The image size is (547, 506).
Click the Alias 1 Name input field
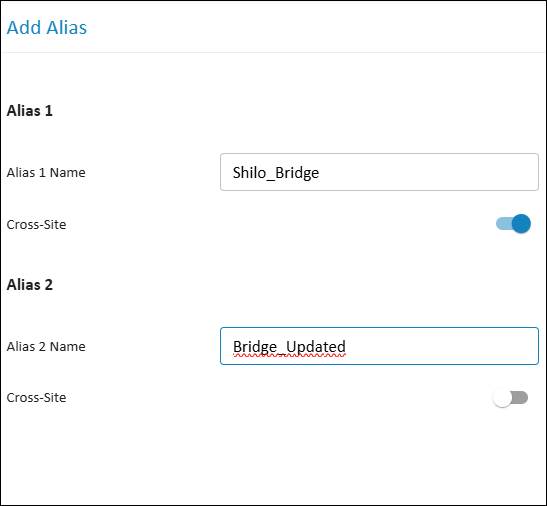pyautogui.click(x=379, y=172)
